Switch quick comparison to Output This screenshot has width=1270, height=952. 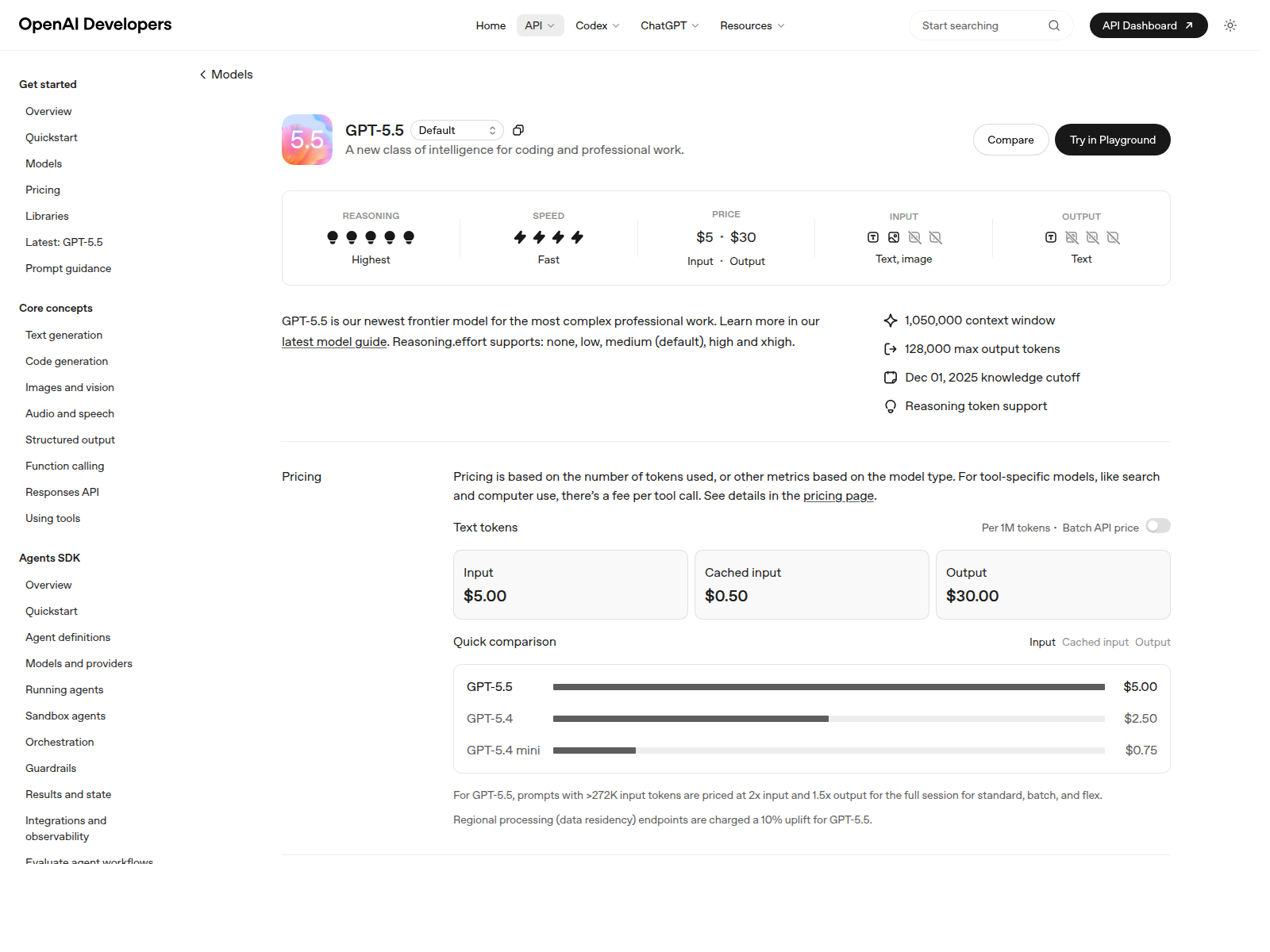click(x=1153, y=642)
